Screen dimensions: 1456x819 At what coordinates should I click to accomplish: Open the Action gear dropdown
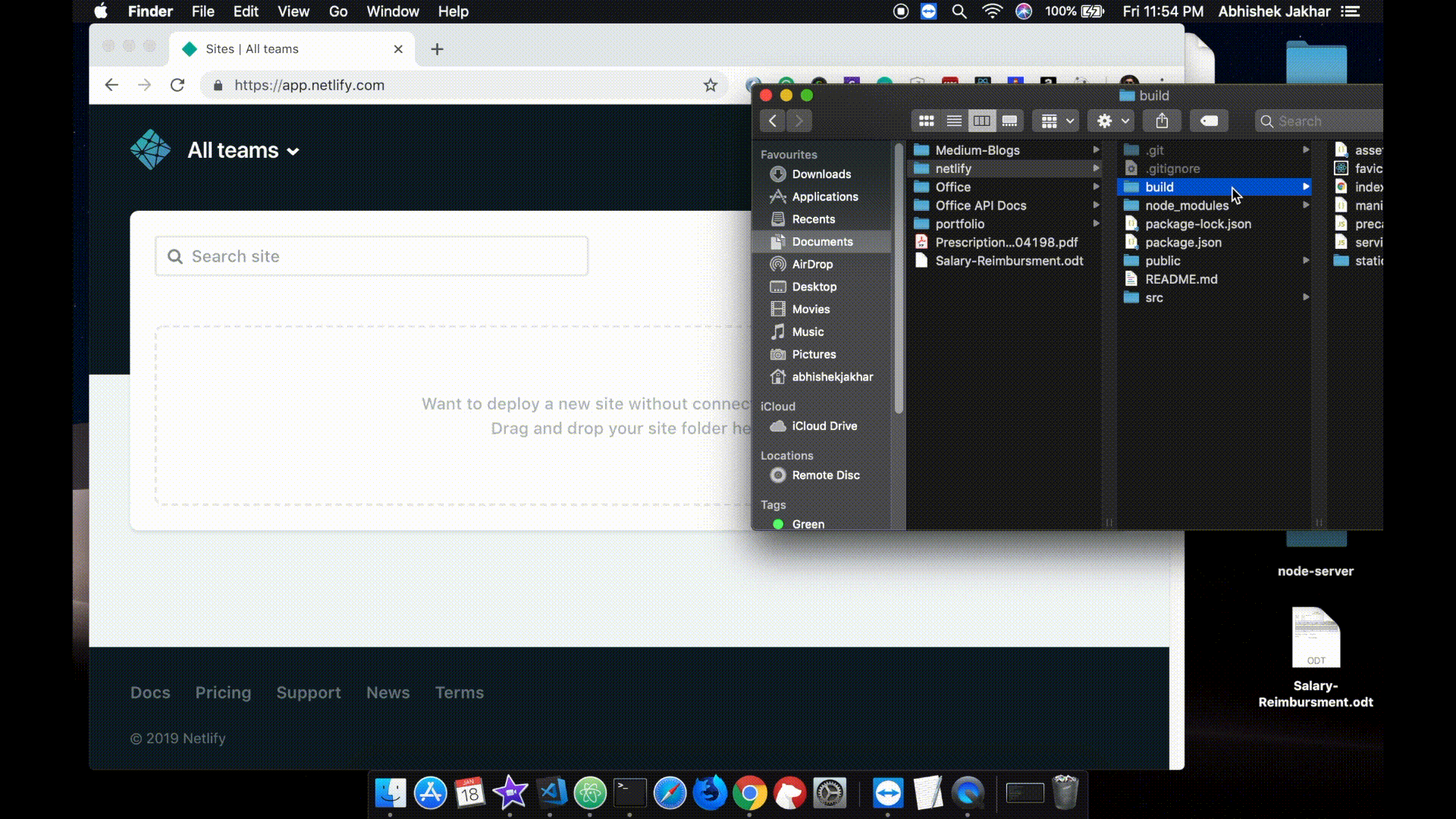[1111, 121]
